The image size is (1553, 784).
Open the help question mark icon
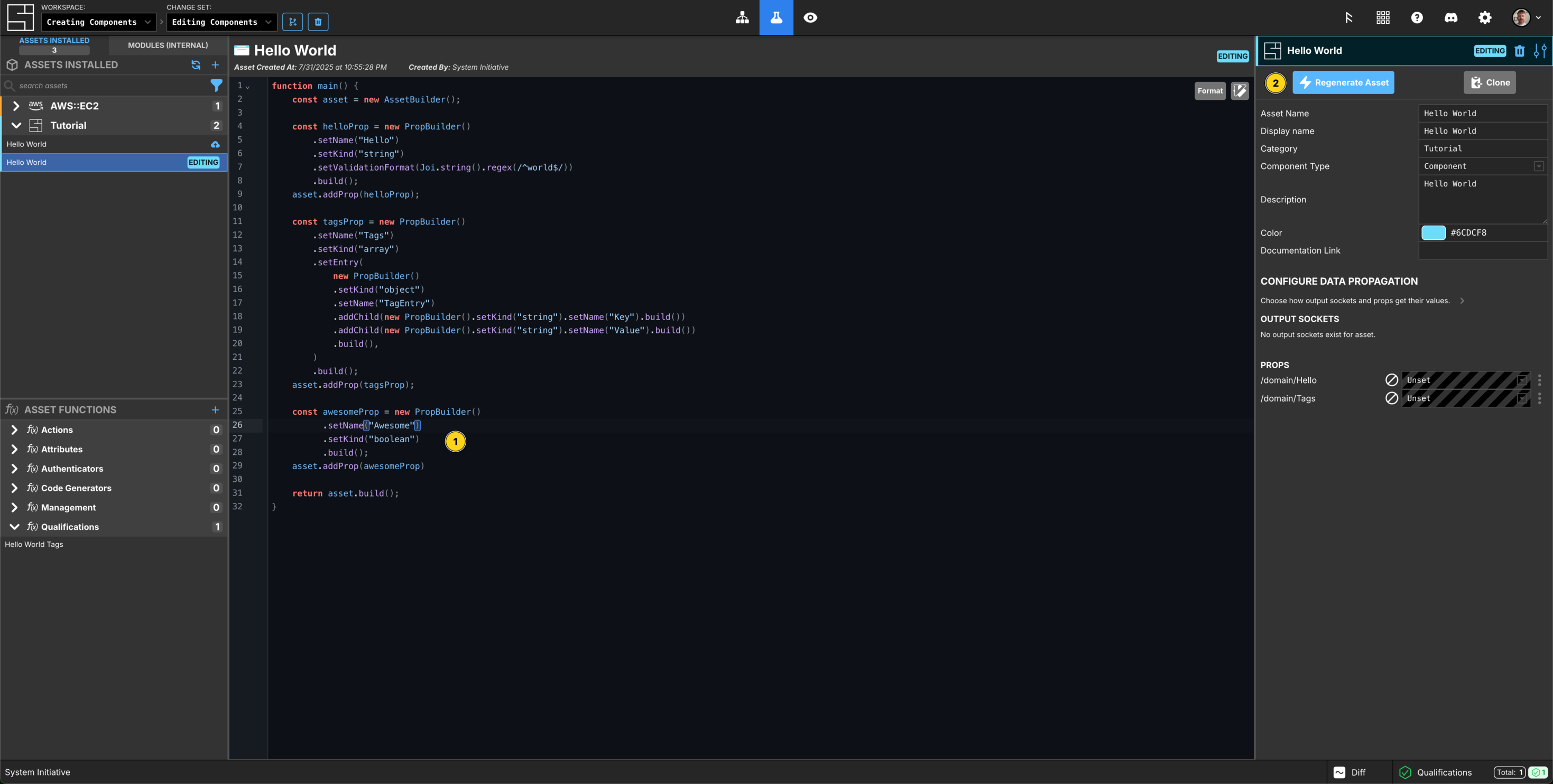pos(1417,17)
